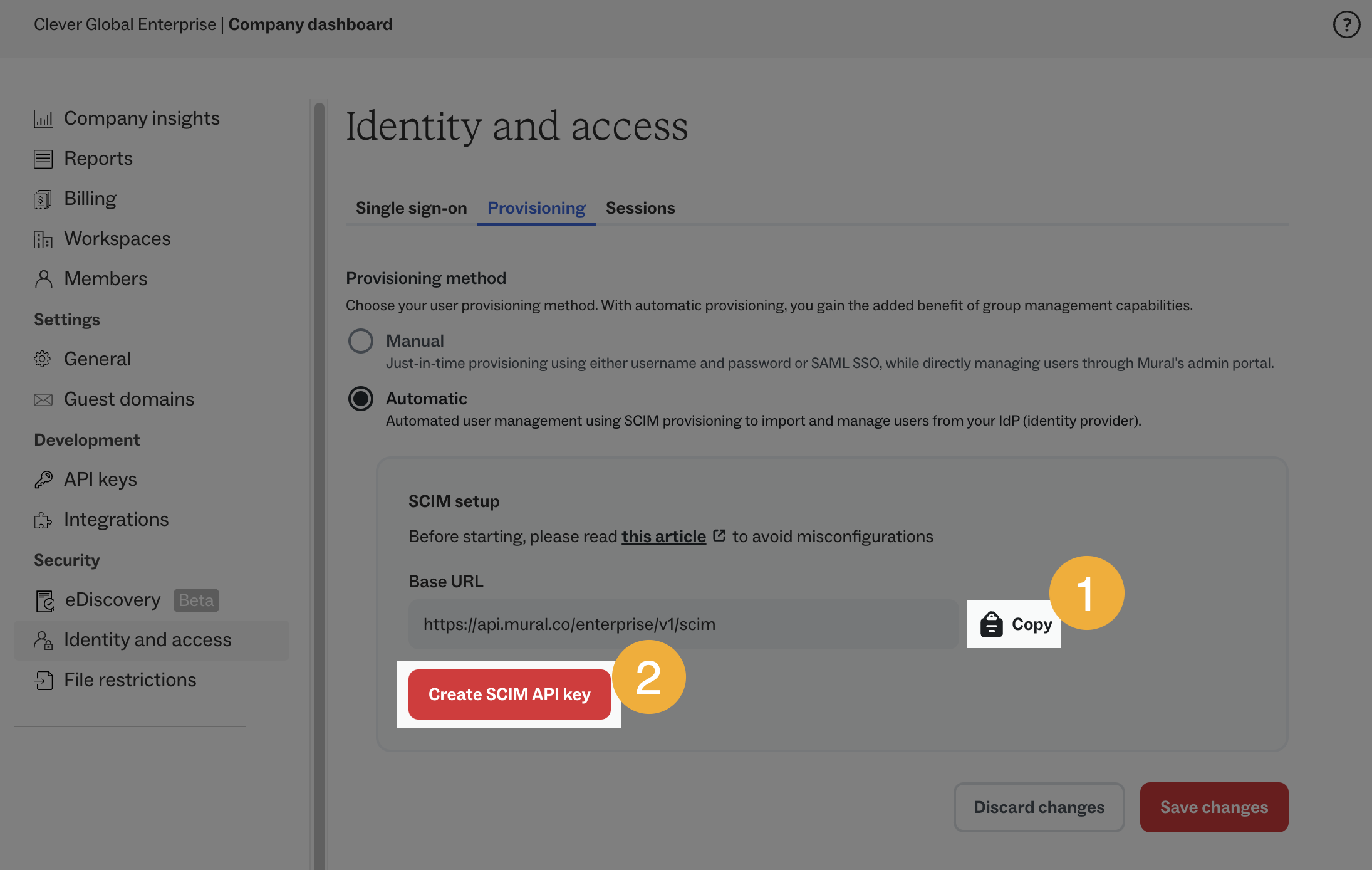Click the Integrations puzzle icon

click(x=43, y=520)
